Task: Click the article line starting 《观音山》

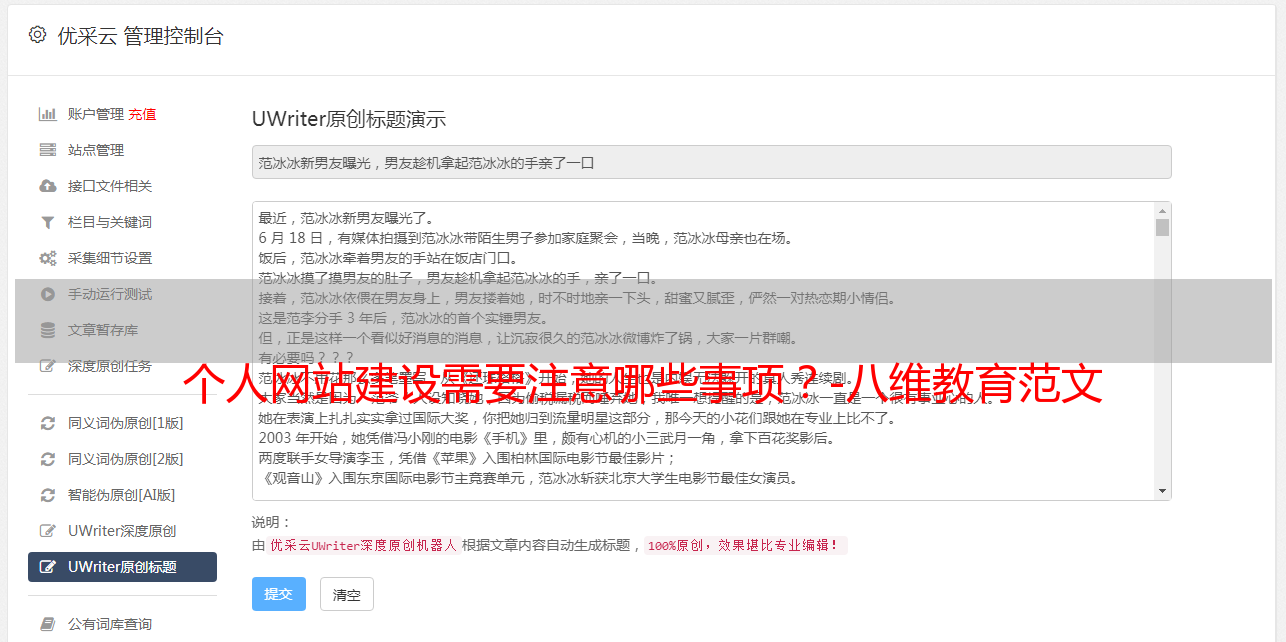Action: [528, 478]
